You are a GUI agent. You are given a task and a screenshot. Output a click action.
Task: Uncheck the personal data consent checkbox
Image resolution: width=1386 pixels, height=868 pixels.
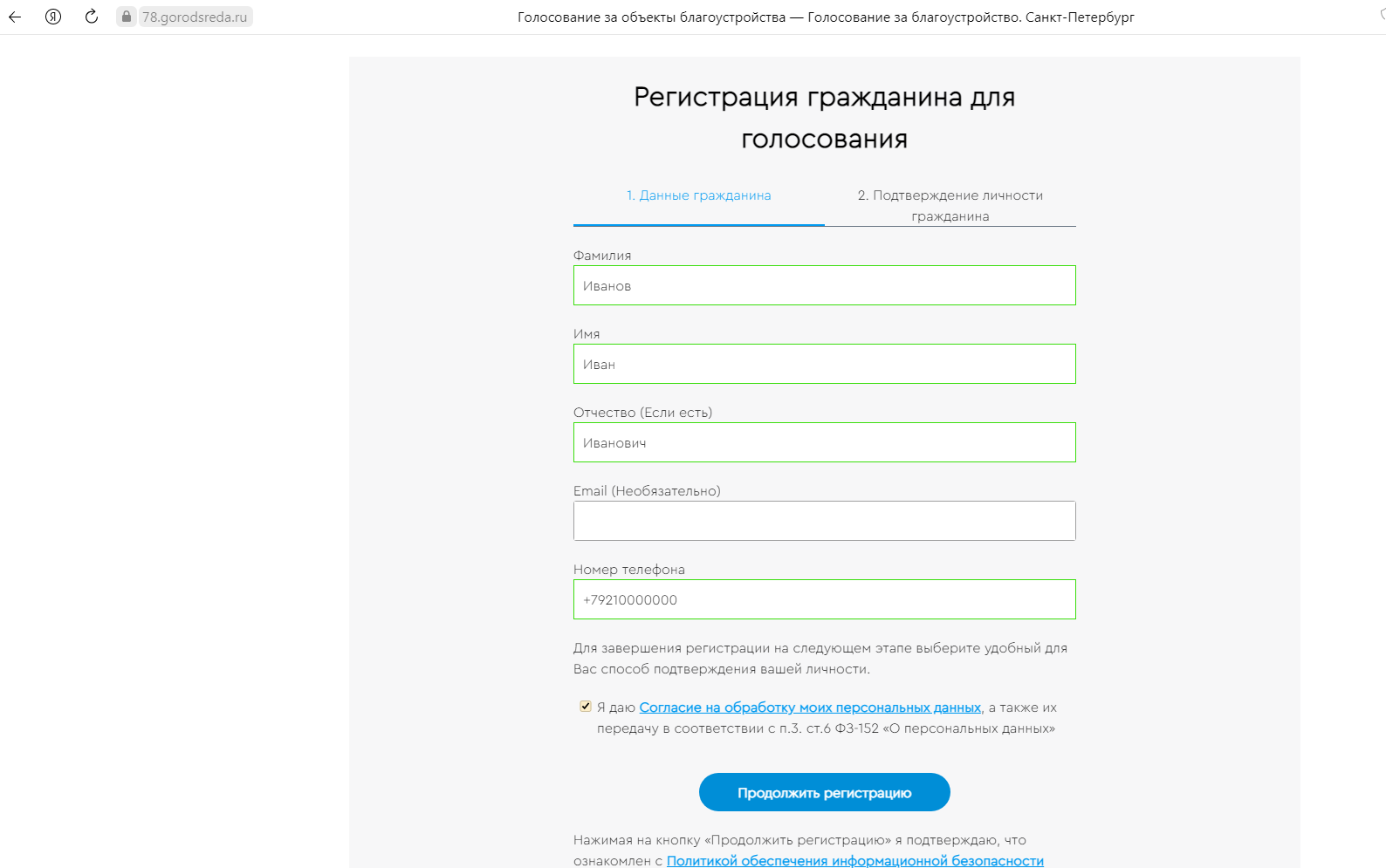(586, 706)
